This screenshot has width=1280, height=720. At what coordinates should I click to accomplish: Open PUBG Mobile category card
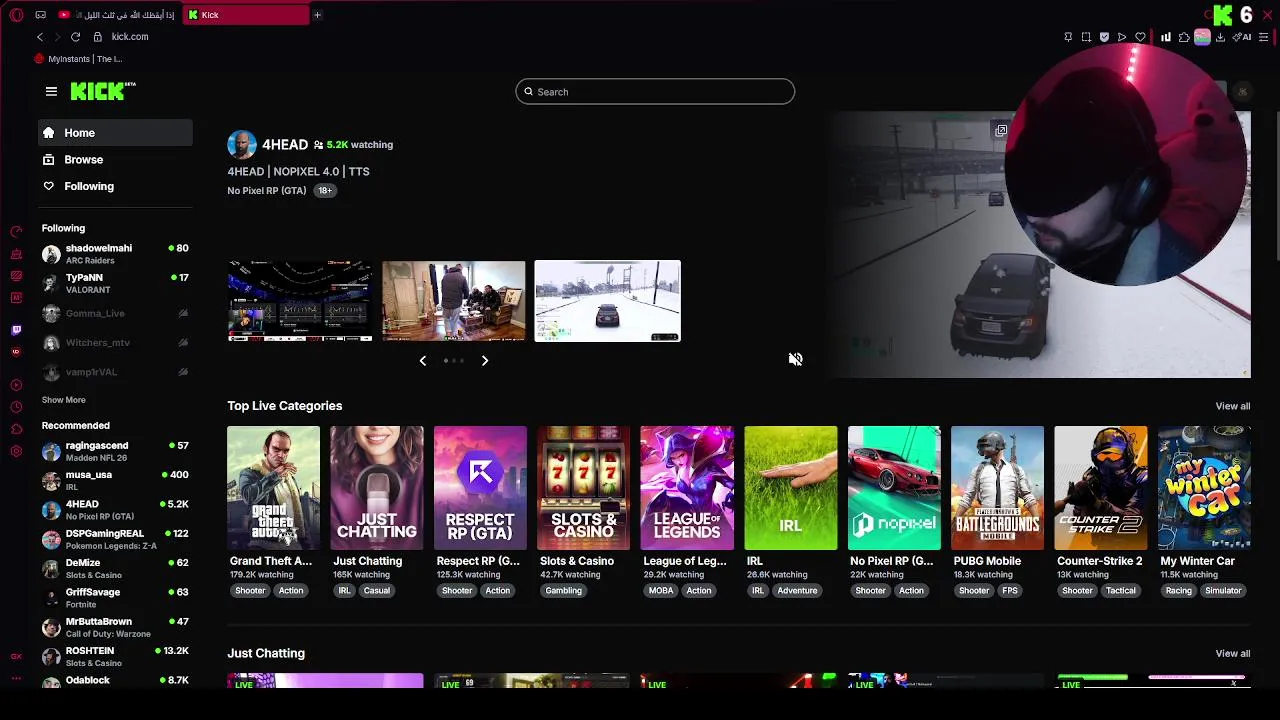[x=997, y=488]
